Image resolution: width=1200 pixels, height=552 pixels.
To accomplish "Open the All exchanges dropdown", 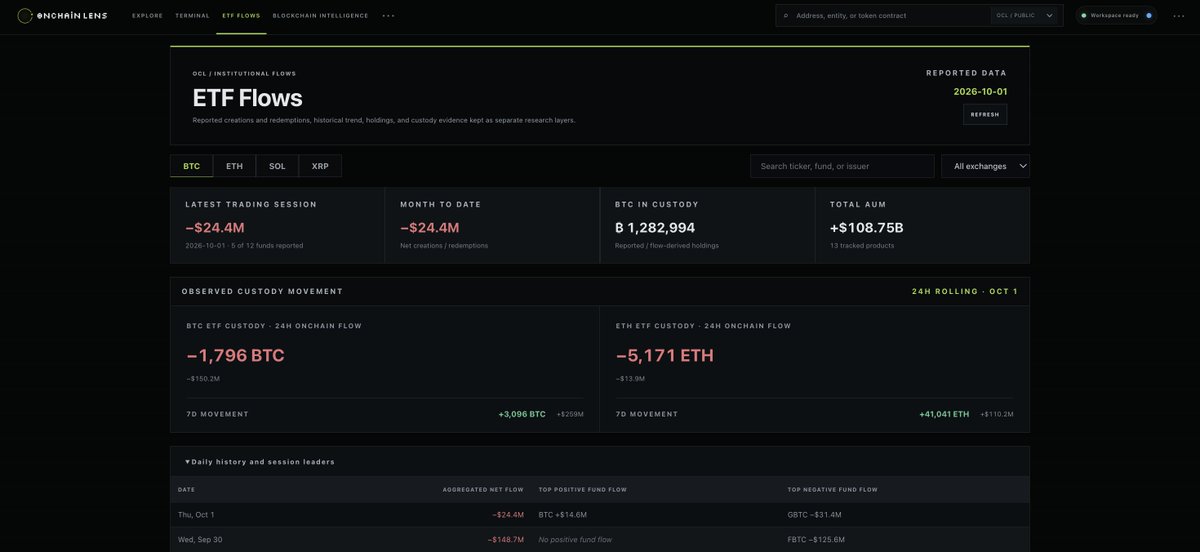I will coord(985,166).
